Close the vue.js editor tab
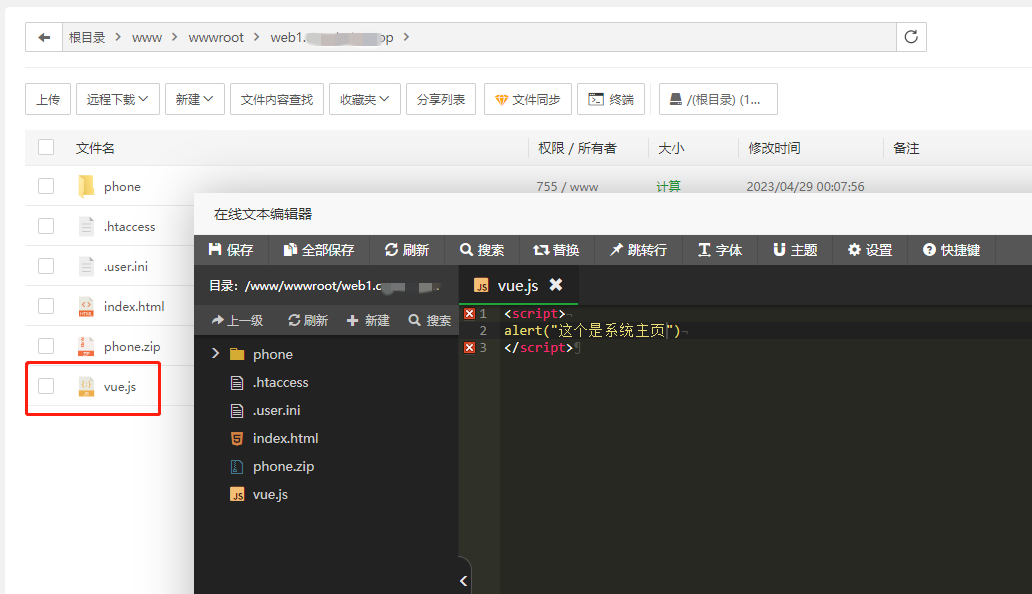 pos(556,284)
